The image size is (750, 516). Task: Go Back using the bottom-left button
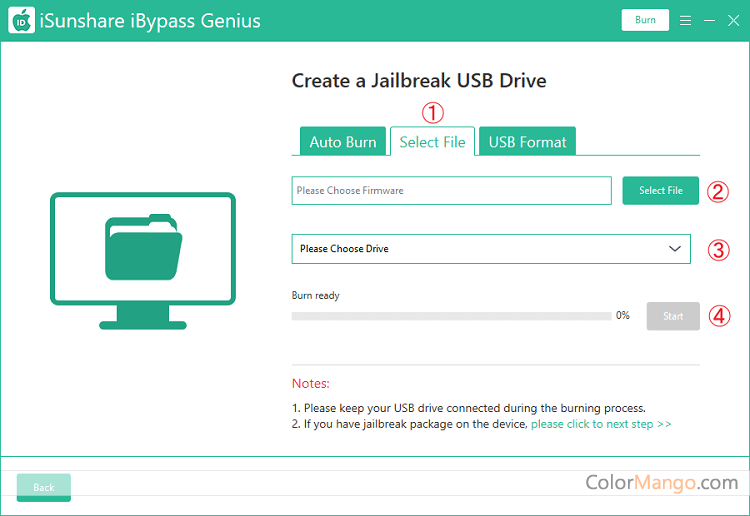[44, 487]
